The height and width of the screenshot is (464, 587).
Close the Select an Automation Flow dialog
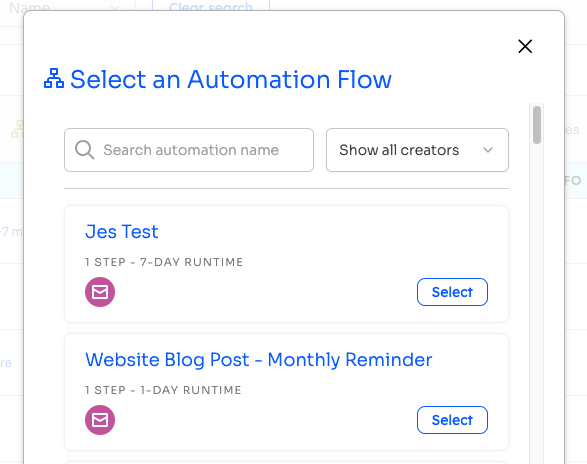pyautogui.click(x=525, y=46)
